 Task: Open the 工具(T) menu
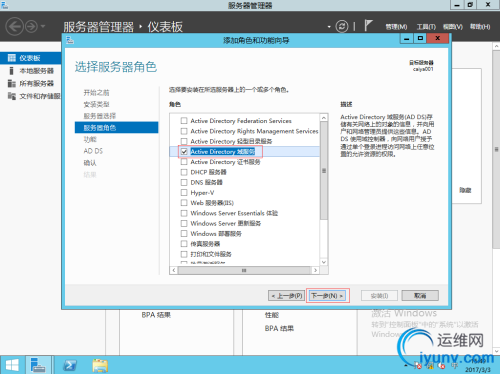[x=426, y=27]
